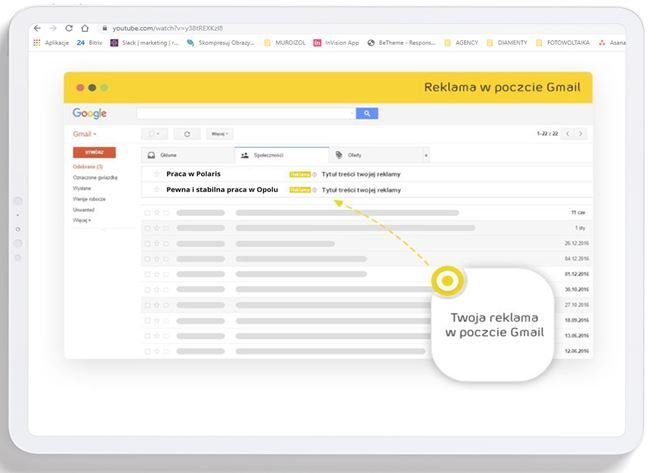The height and width of the screenshot is (473, 657).
Task: Click the 1-22 z 22 message counter
Action: click(547, 134)
